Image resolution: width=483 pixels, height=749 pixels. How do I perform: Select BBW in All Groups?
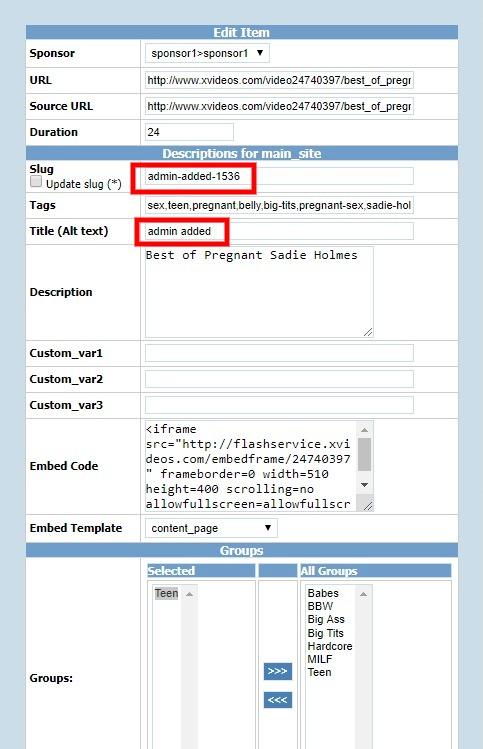coord(320,606)
